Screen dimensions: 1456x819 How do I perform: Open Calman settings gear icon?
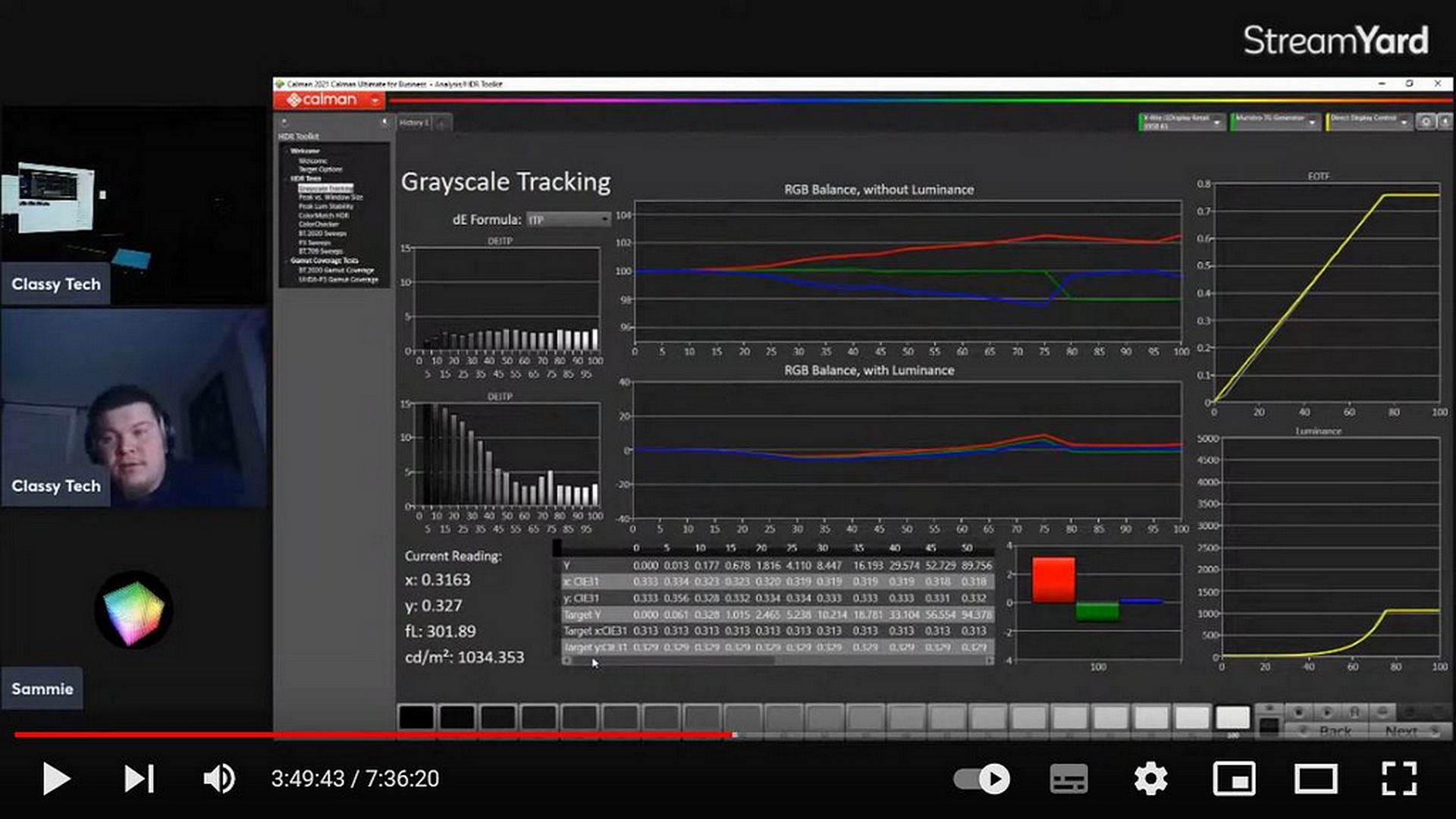point(1426,121)
